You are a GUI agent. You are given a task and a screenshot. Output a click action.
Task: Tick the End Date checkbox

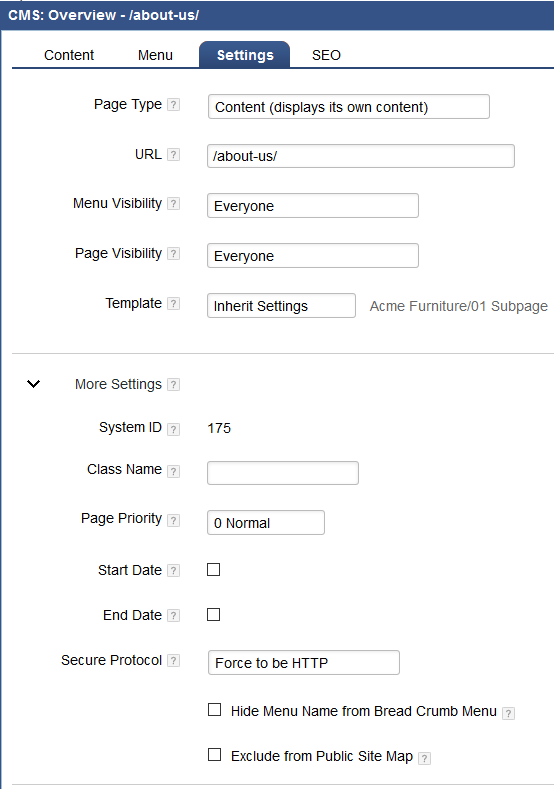click(213, 614)
